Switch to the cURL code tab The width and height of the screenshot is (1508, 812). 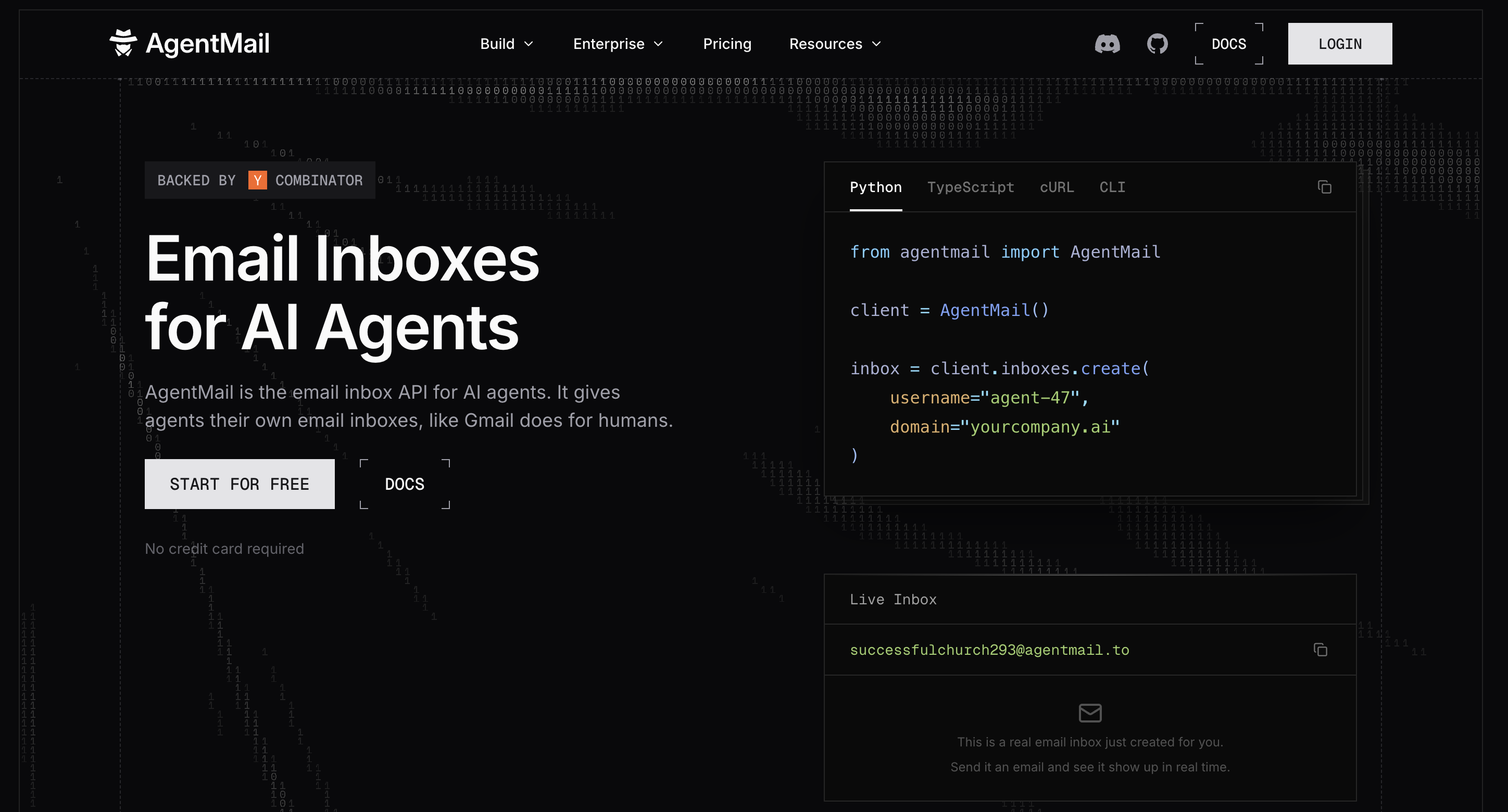(1057, 187)
